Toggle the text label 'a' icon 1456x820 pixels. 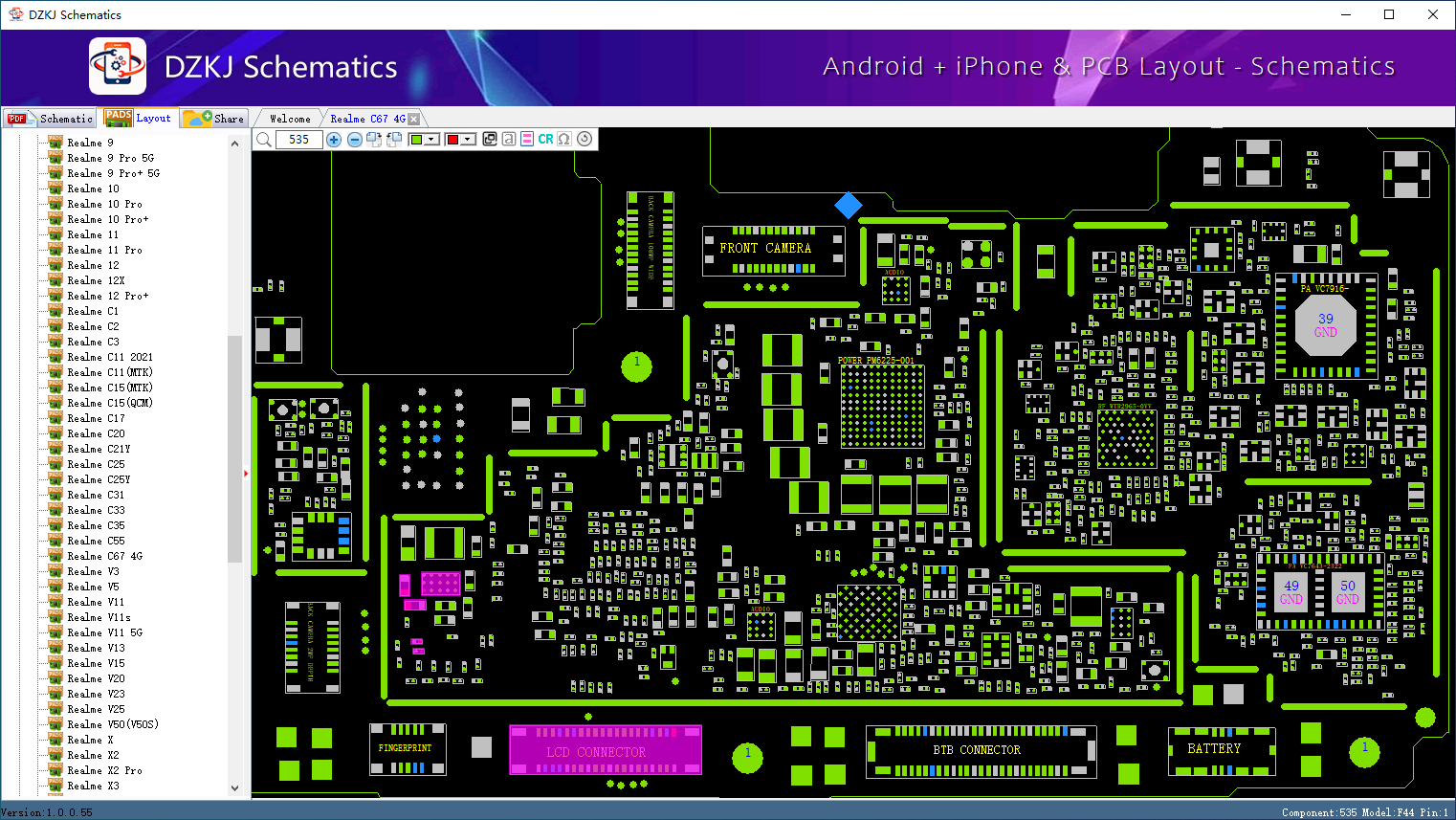[x=509, y=139]
